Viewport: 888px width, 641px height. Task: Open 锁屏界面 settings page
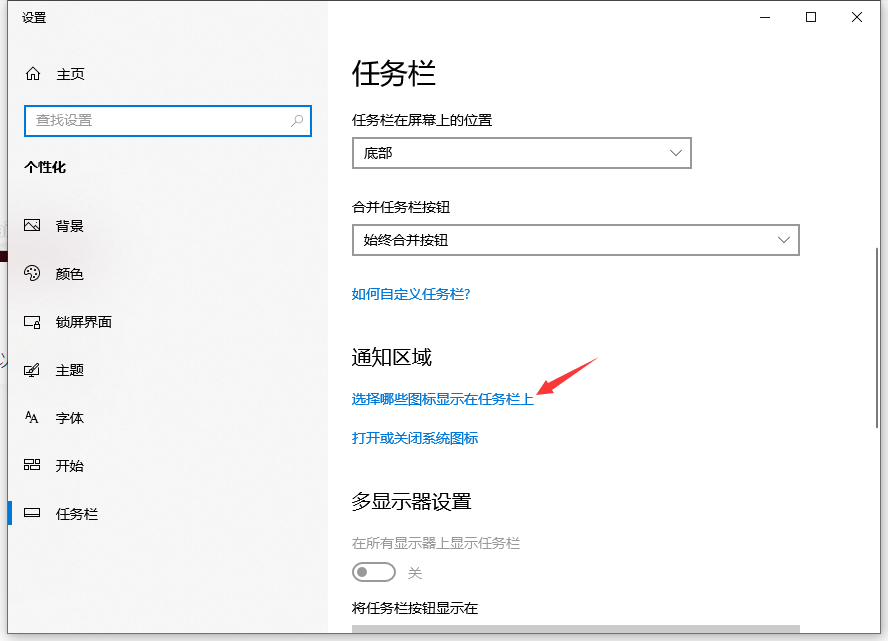point(83,322)
